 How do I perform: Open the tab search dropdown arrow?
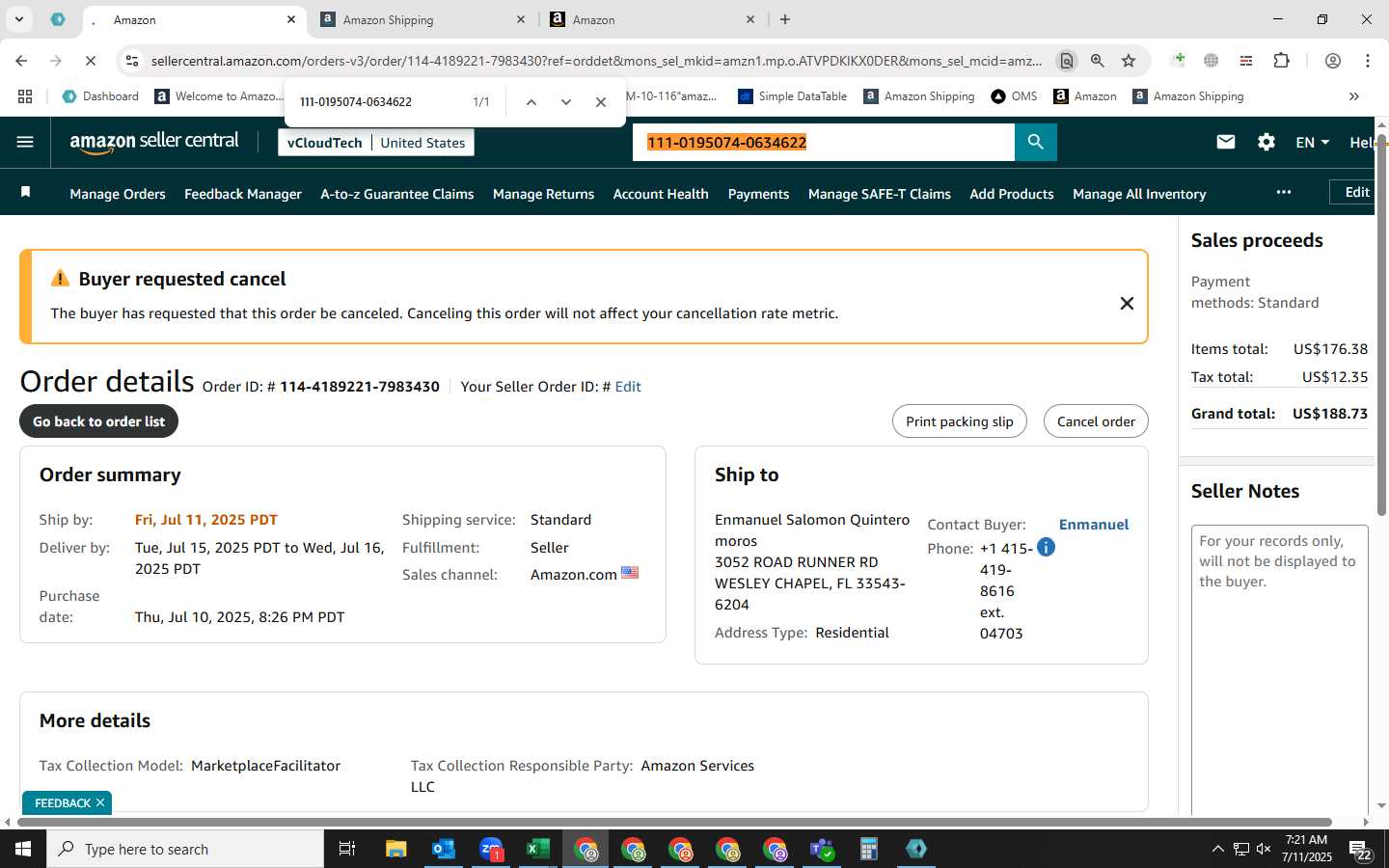click(x=18, y=19)
